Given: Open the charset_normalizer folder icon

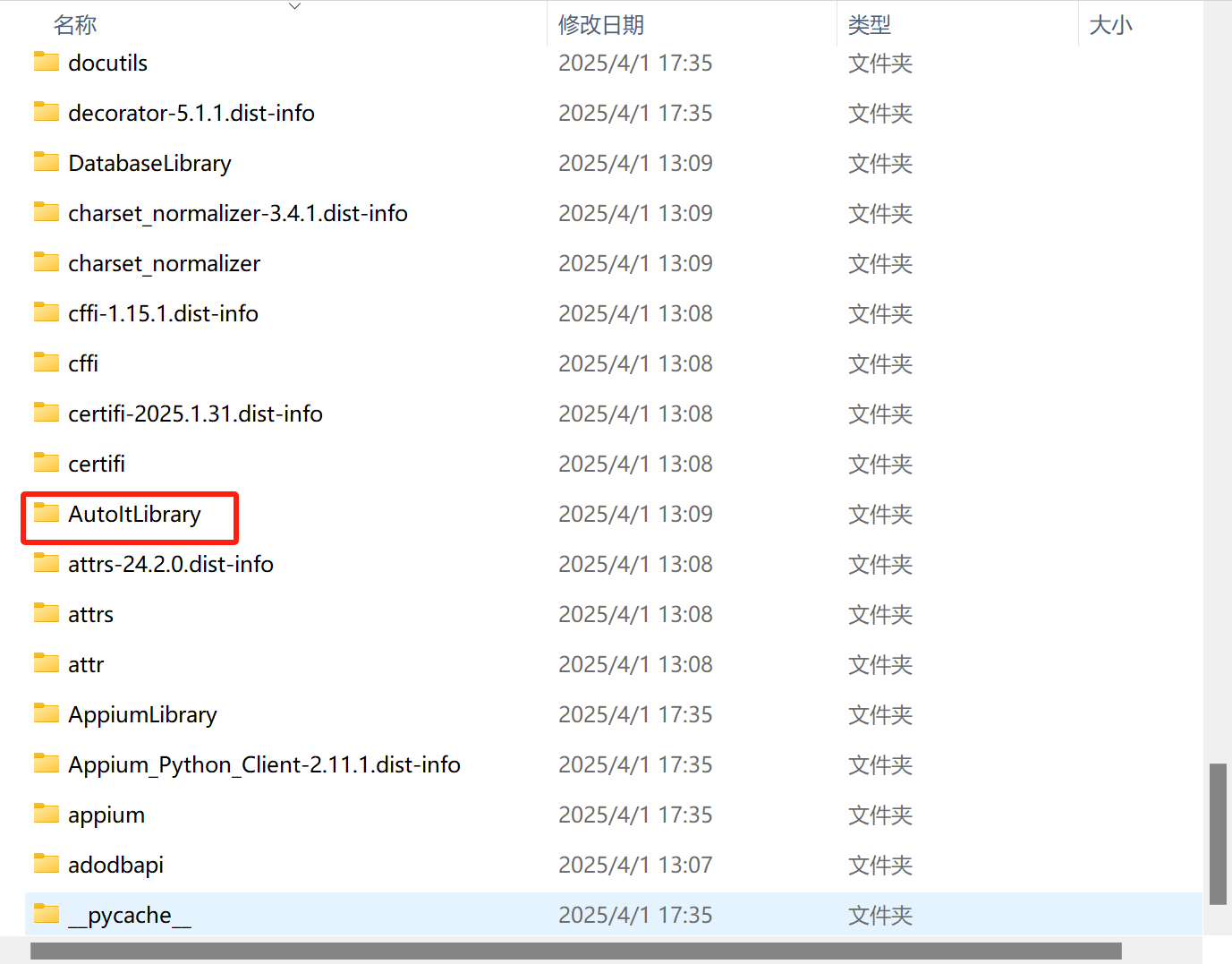Looking at the screenshot, I should (x=46, y=262).
